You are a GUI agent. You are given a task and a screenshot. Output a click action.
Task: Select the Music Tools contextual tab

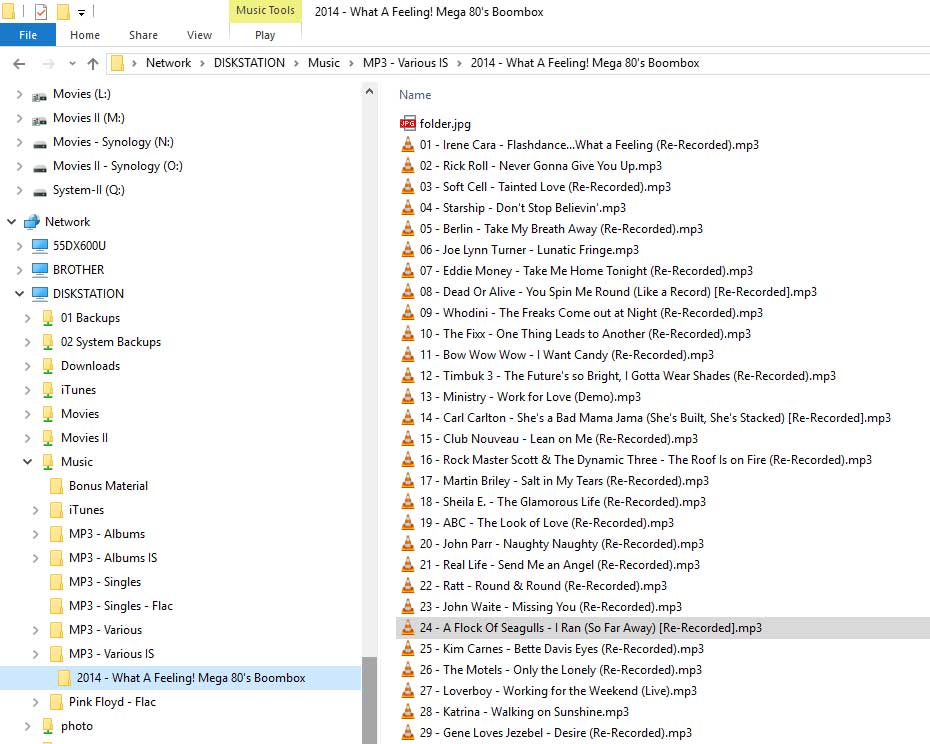(265, 11)
